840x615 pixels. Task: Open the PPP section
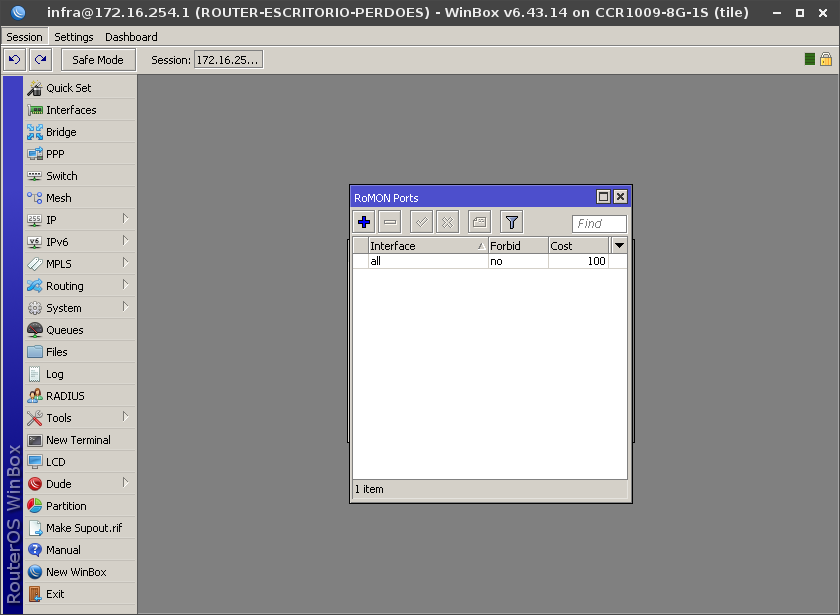coord(80,154)
